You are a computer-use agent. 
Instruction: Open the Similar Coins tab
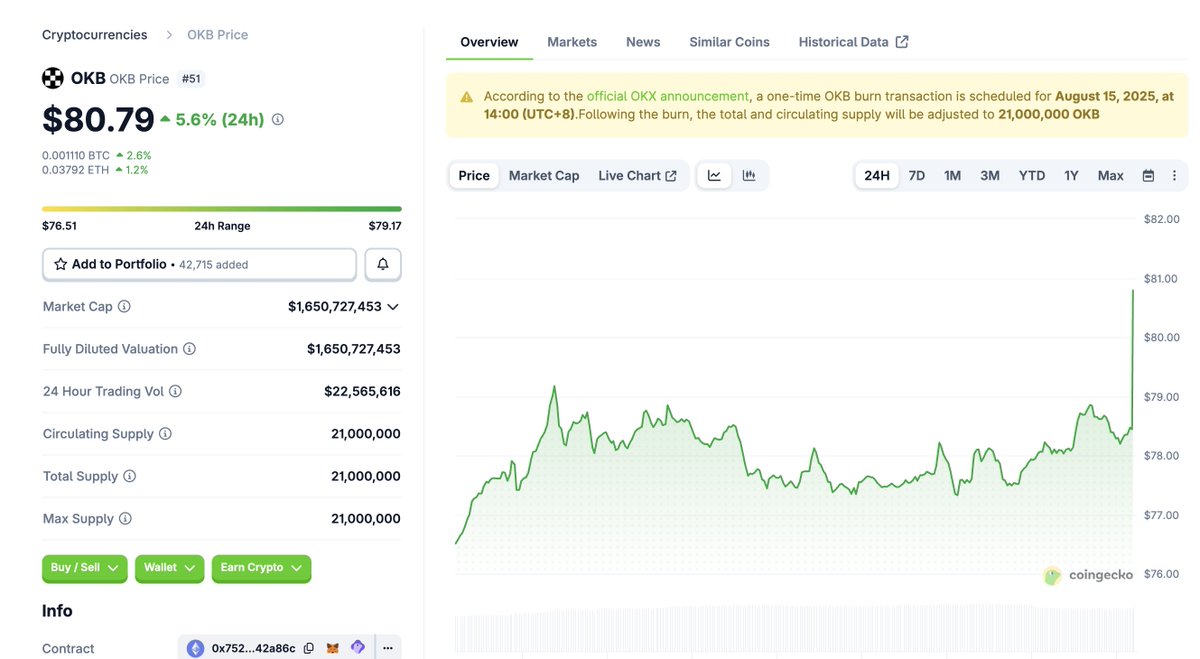[729, 42]
